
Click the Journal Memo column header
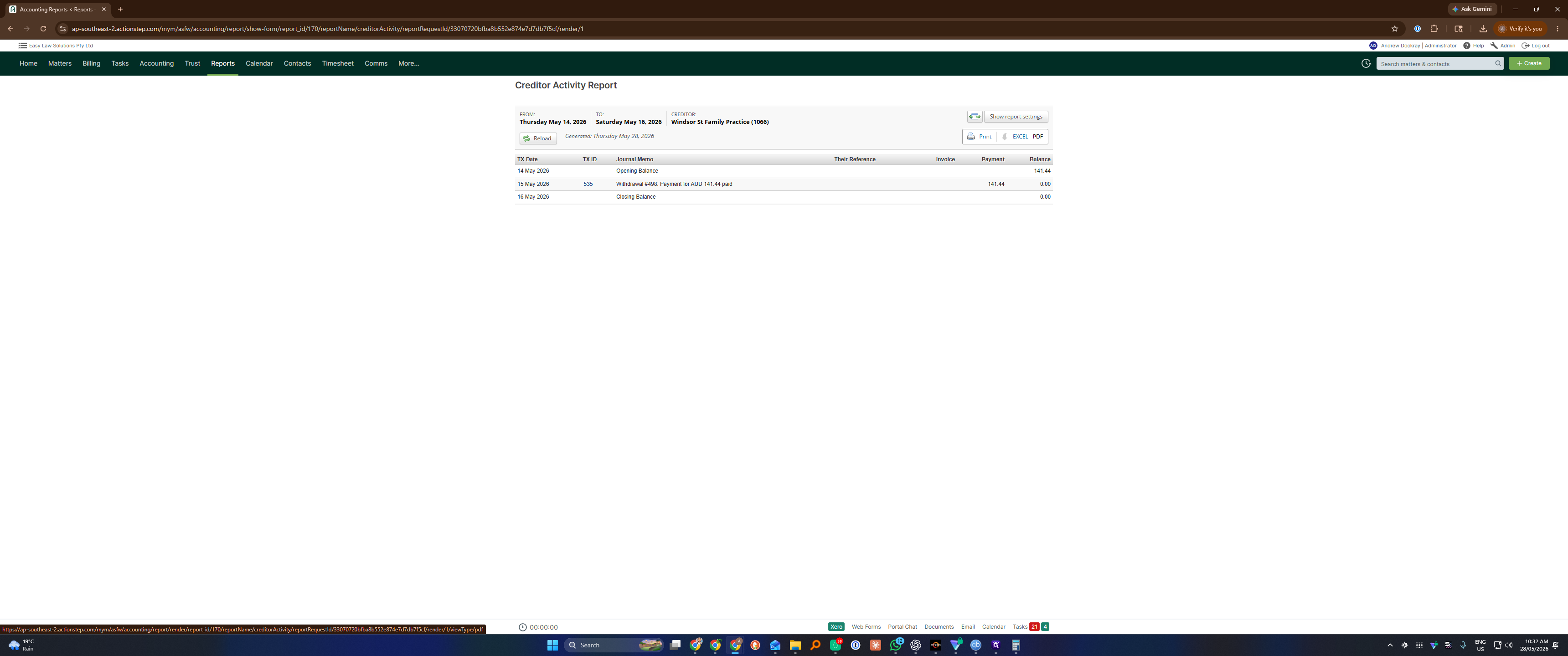634,159
